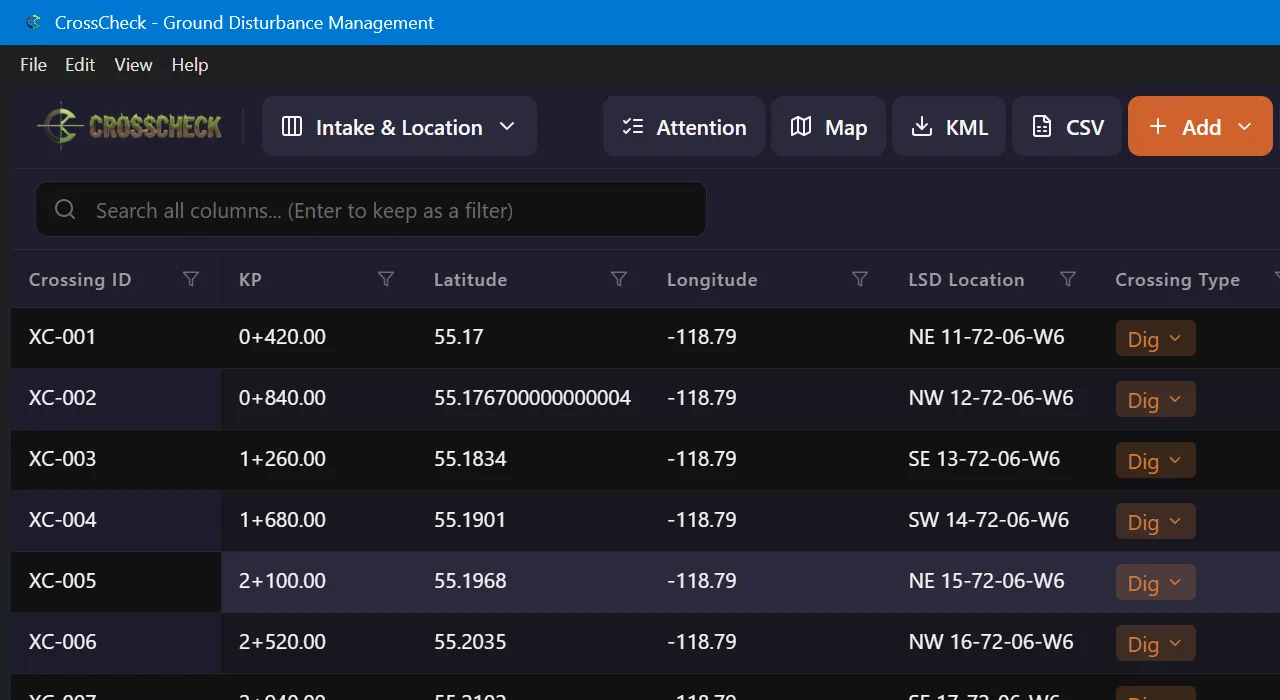Click KP value 0+840.00
1280x700 pixels.
tap(282, 398)
